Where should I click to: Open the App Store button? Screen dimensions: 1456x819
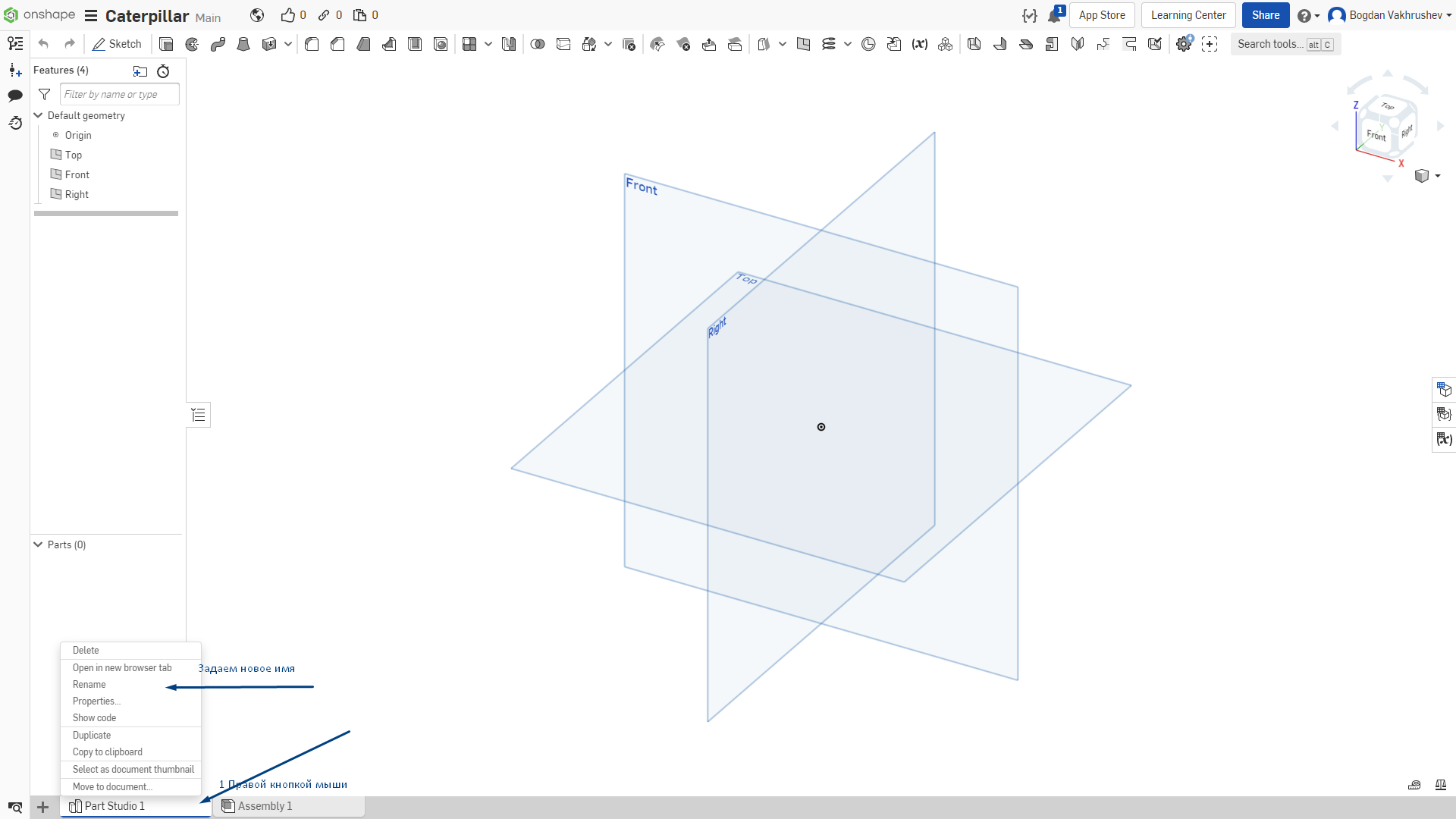tap(1102, 15)
